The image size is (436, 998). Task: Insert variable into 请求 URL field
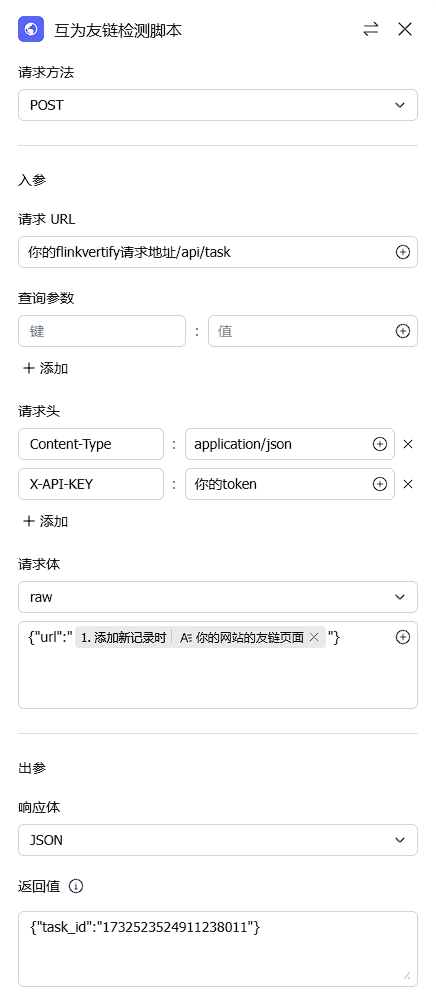click(x=402, y=252)
